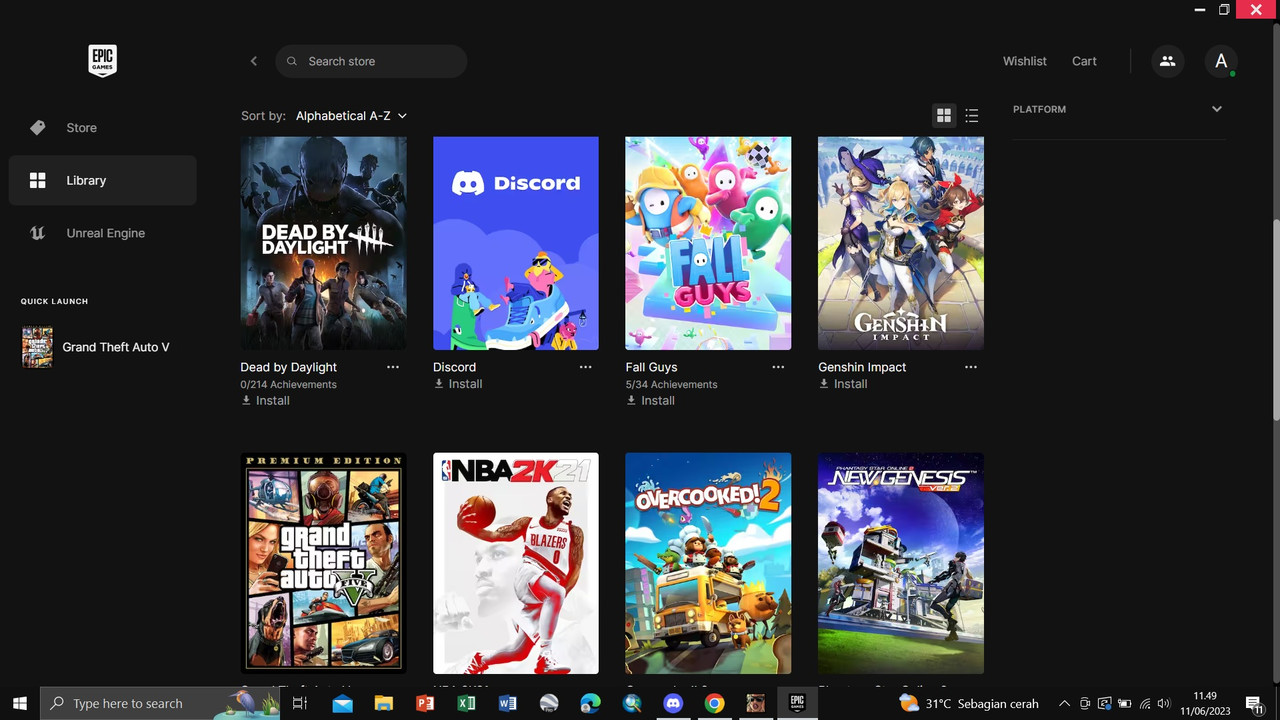The height and width of the screenshot is (720, 1280).
Task: Open Discord cover art
Action: pyautogui.click(x=516, y=243)
